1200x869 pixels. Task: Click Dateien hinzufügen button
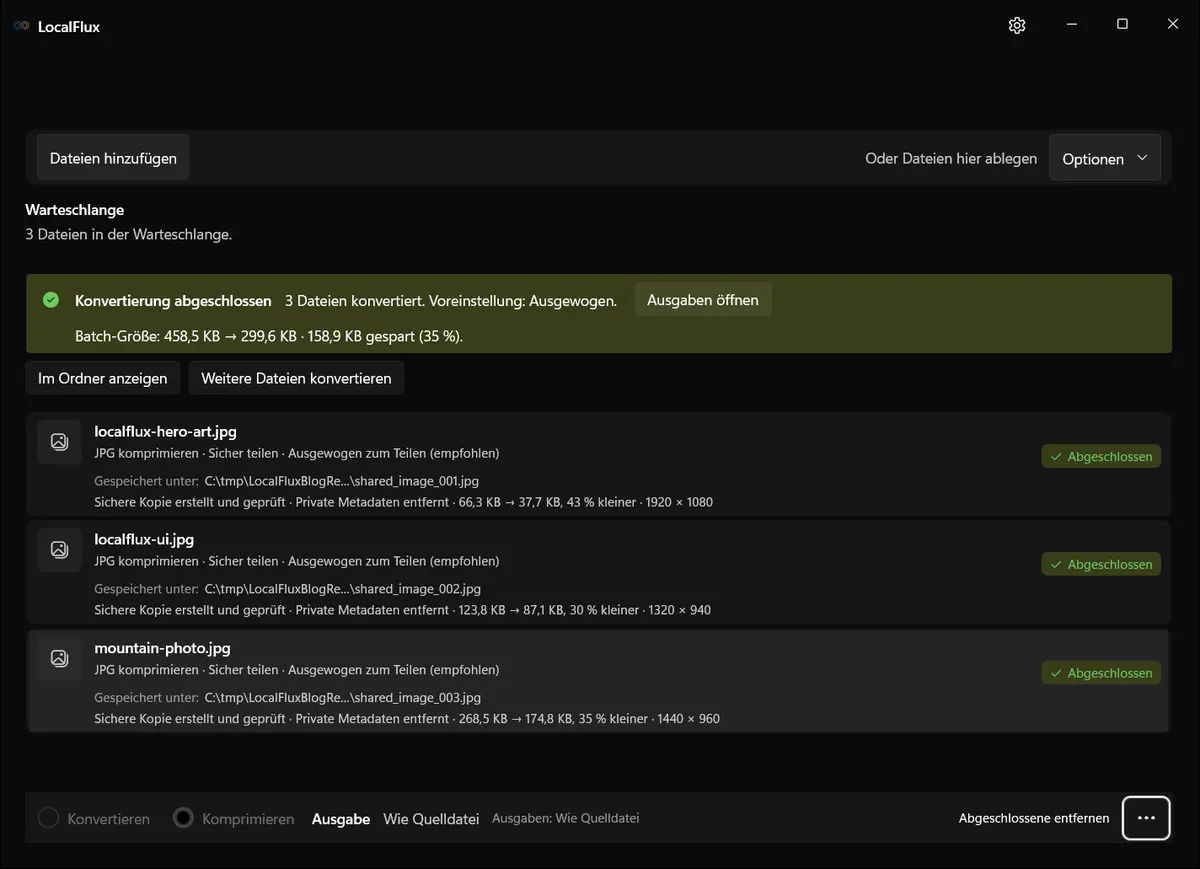tap(113, 158)
